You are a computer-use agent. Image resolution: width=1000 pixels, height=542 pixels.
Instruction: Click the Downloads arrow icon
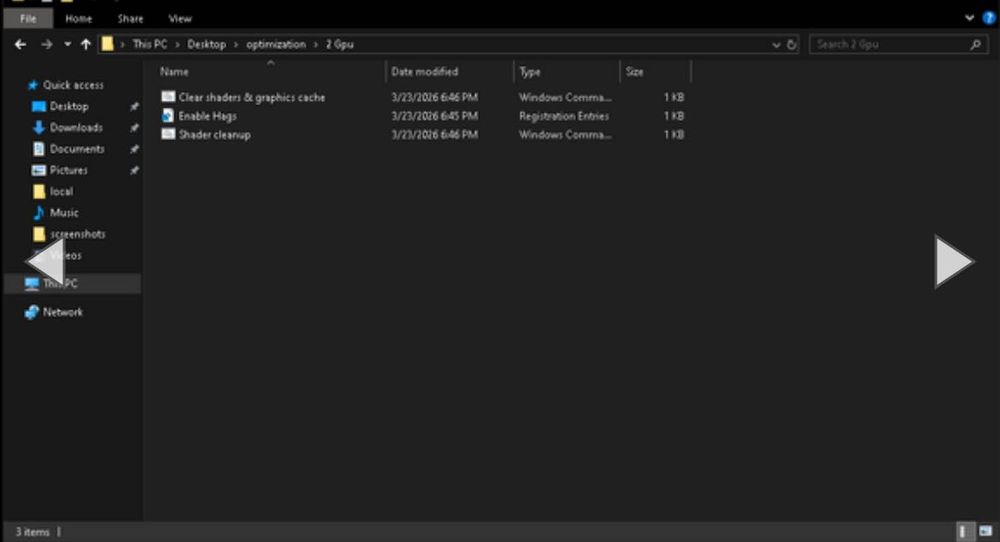pos(39,128)
